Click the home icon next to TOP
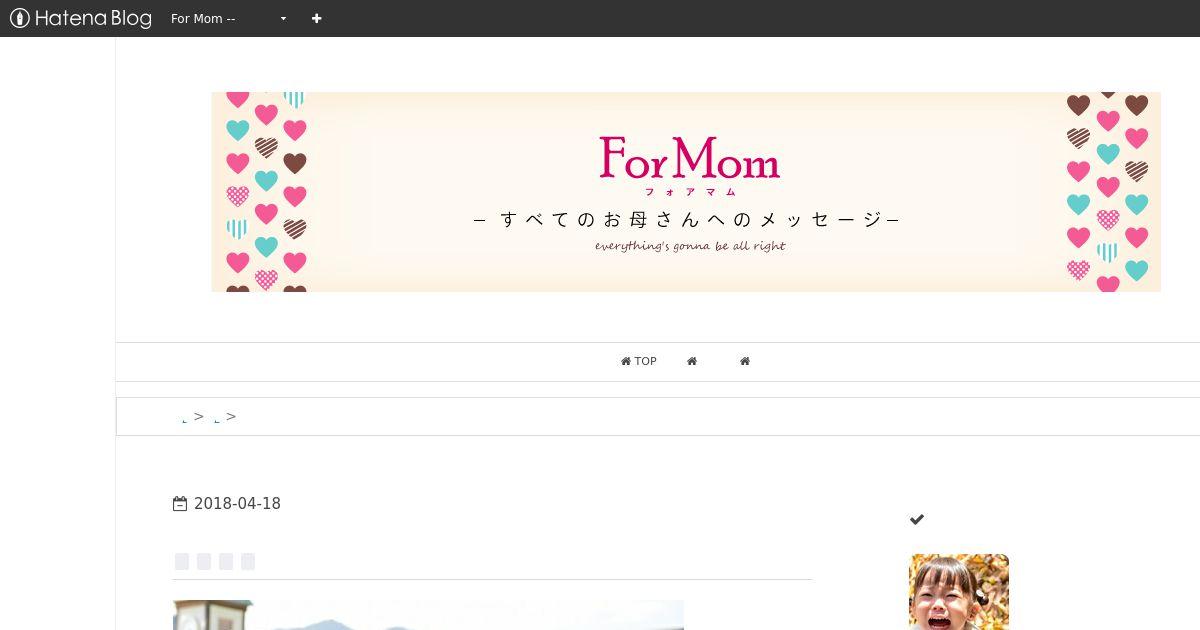The height and width of the screenshot is (630, 1200). [626, 361]
